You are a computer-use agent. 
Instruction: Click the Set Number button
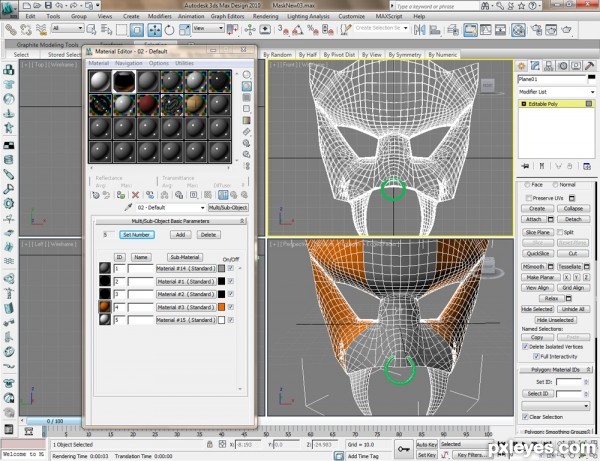pos(137,235)
